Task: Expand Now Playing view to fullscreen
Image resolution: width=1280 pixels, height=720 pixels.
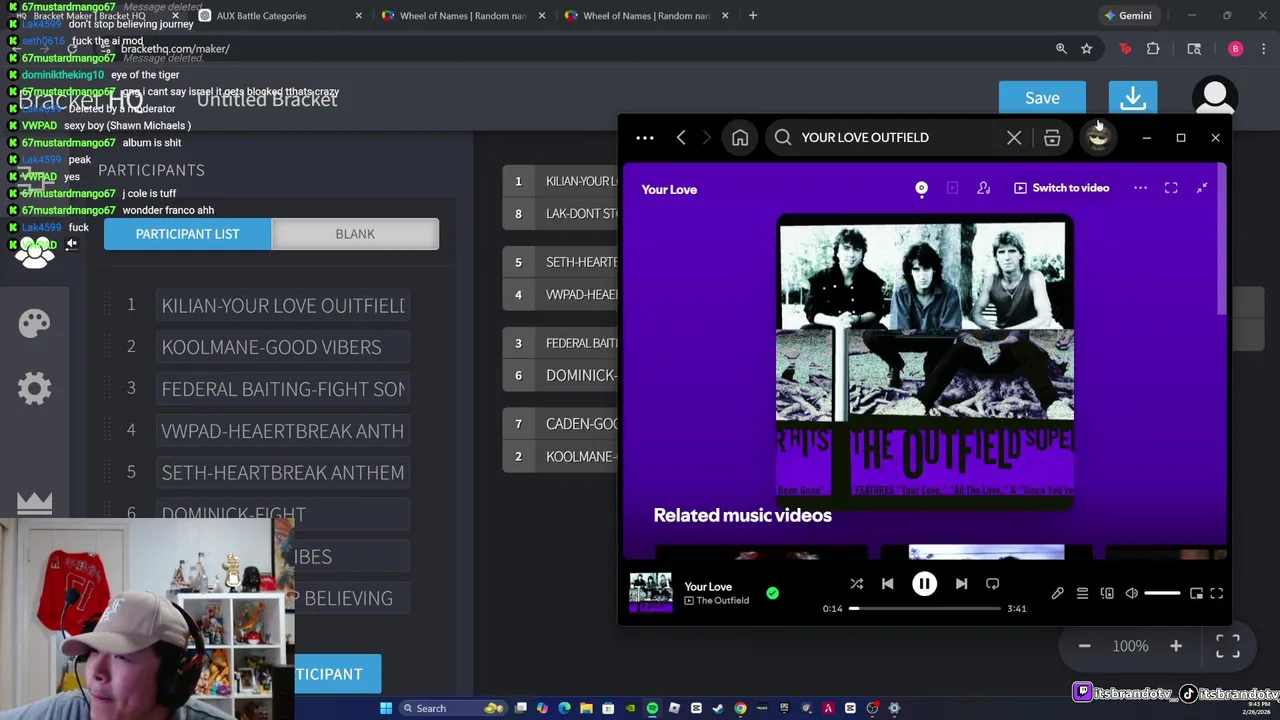Action: 1171,188
